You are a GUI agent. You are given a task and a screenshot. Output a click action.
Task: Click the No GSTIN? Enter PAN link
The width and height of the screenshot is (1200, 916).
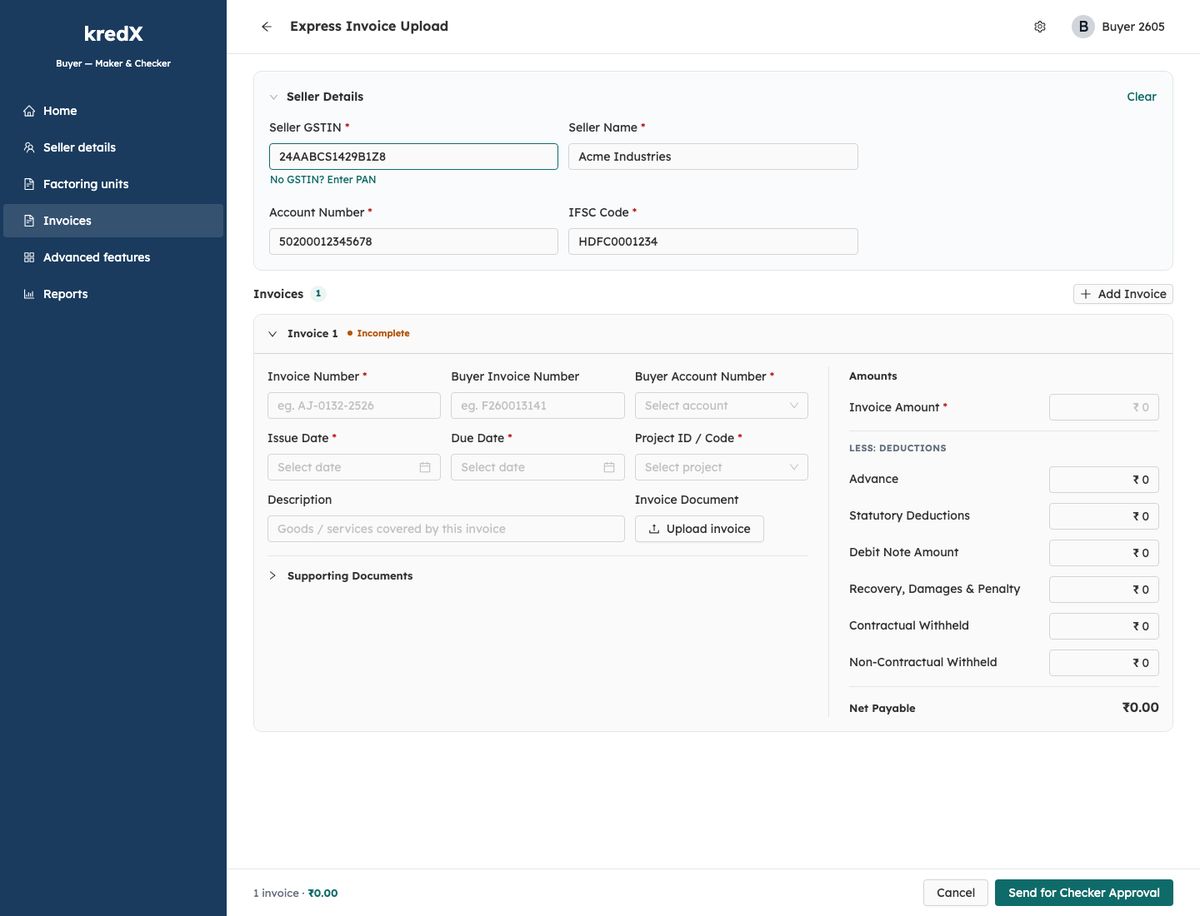[x=323, y=180]
